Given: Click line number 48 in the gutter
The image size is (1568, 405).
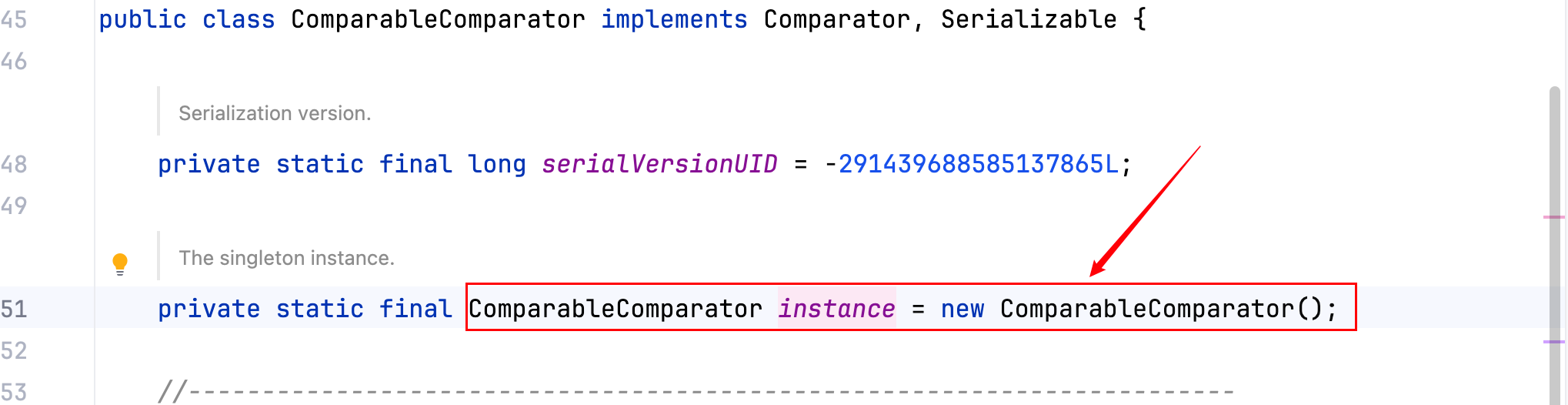Looking at the screenshot, I should click(x=14, y=164).
